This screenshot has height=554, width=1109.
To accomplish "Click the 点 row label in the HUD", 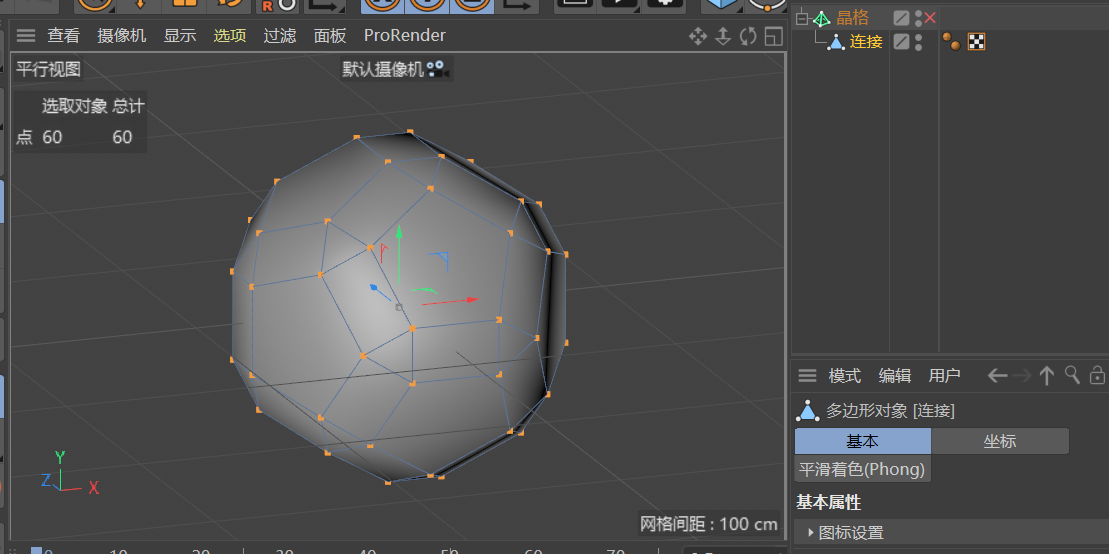I will [x=24, y=137].
